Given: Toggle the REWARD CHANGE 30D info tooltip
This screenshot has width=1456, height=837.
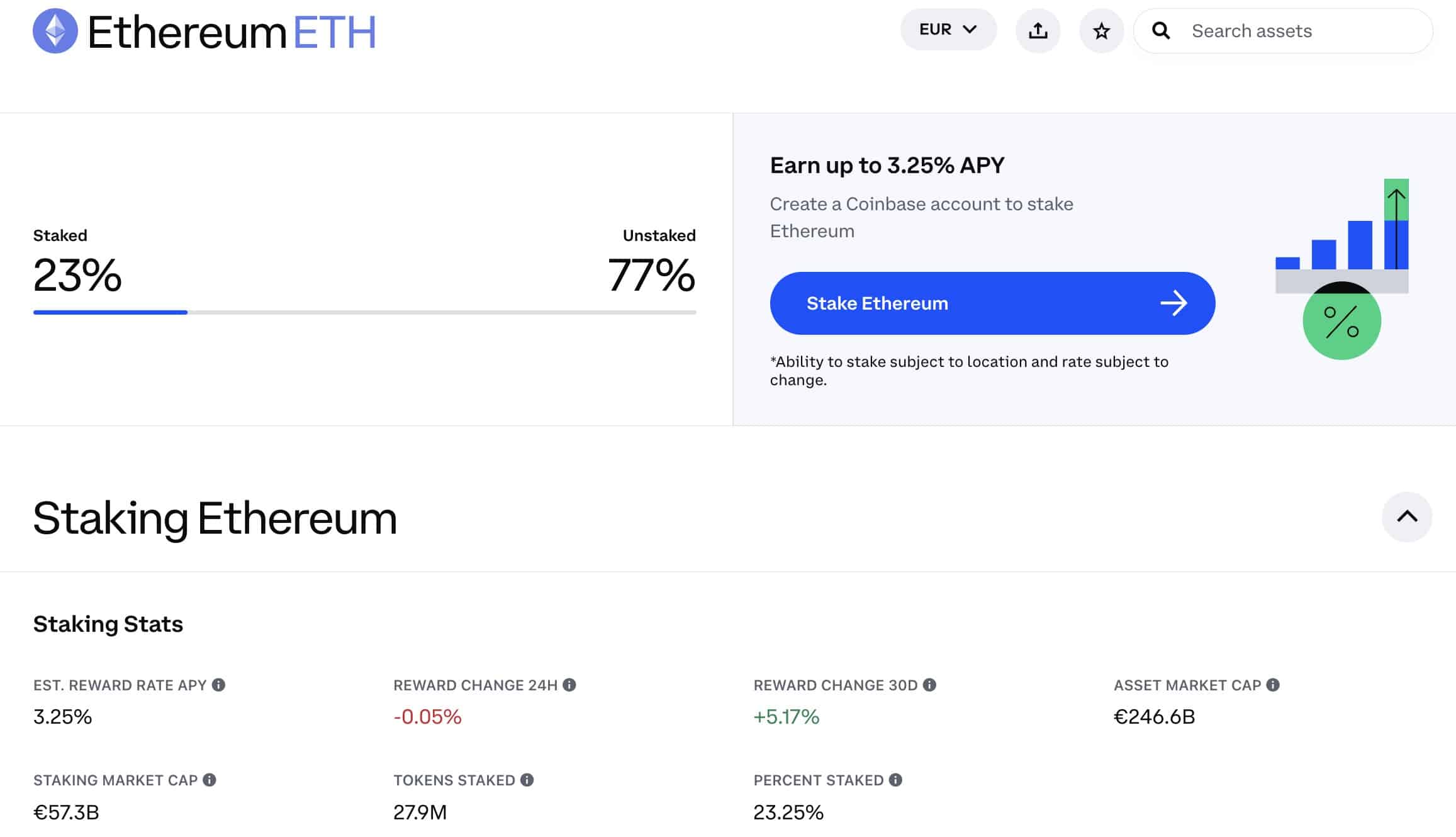Looking at the screenshot, I should 929,685.
